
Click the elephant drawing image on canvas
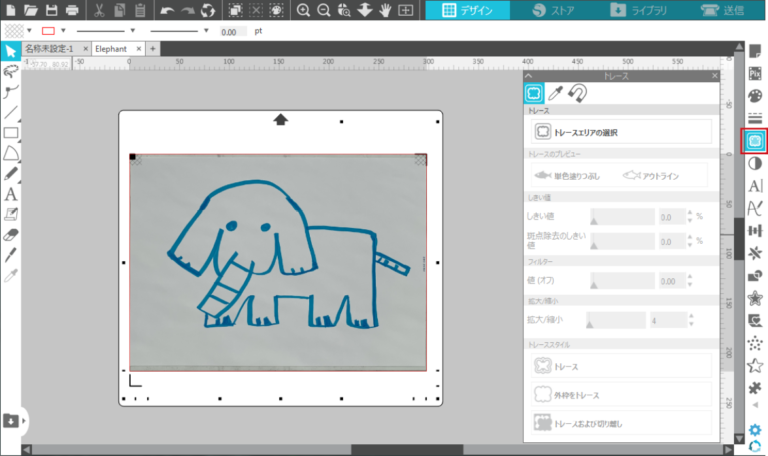pyautogui.click(x=278, y=262)
